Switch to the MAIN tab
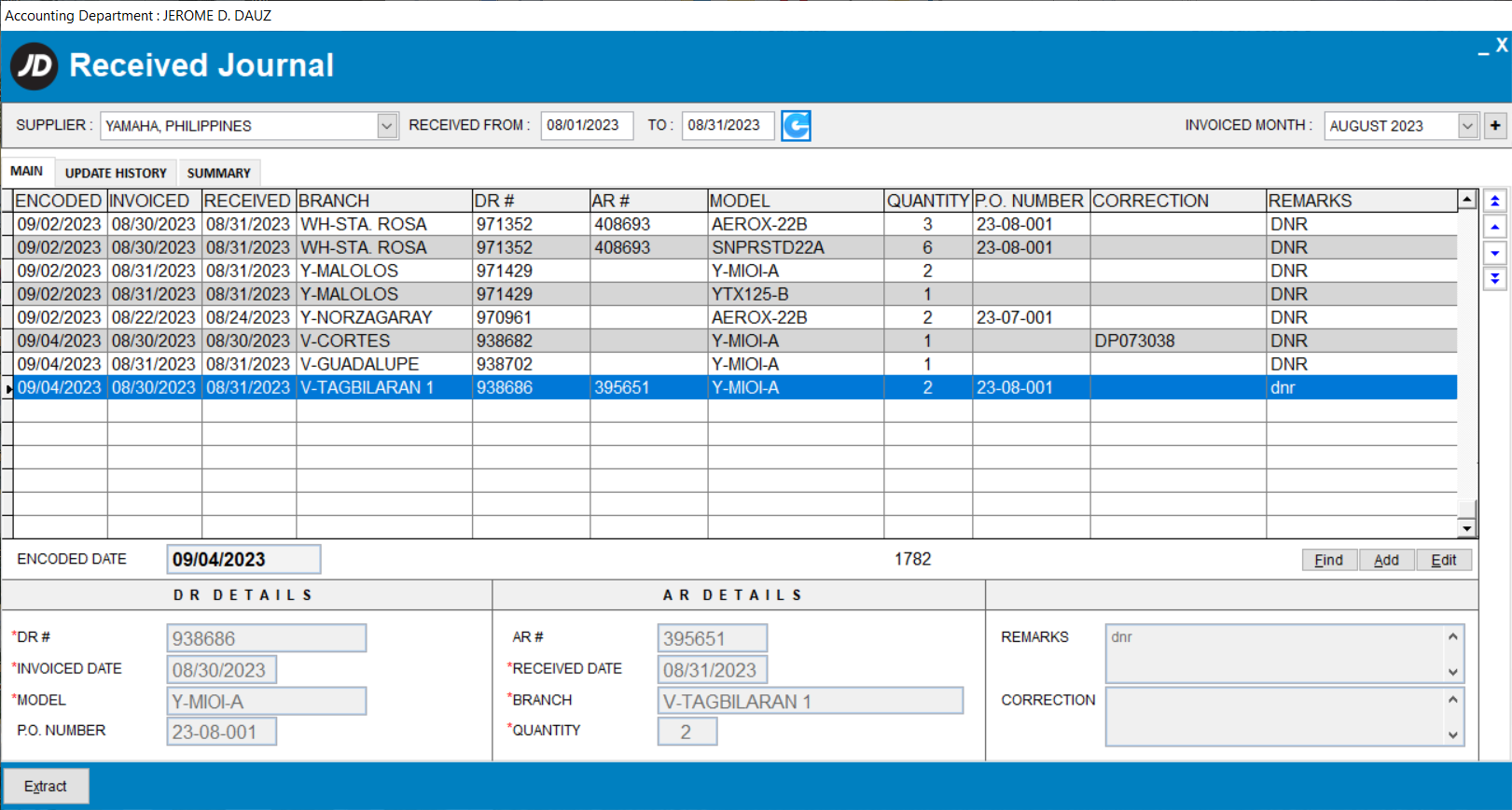The height and width of the screenshot is (810, 1512). 27,171
